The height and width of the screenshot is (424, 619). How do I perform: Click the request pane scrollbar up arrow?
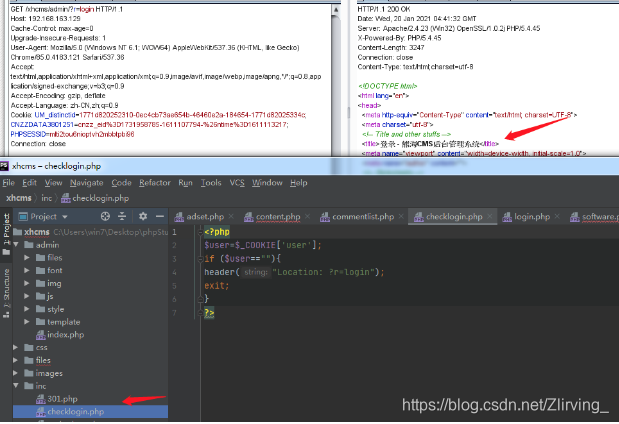[336, 9]
